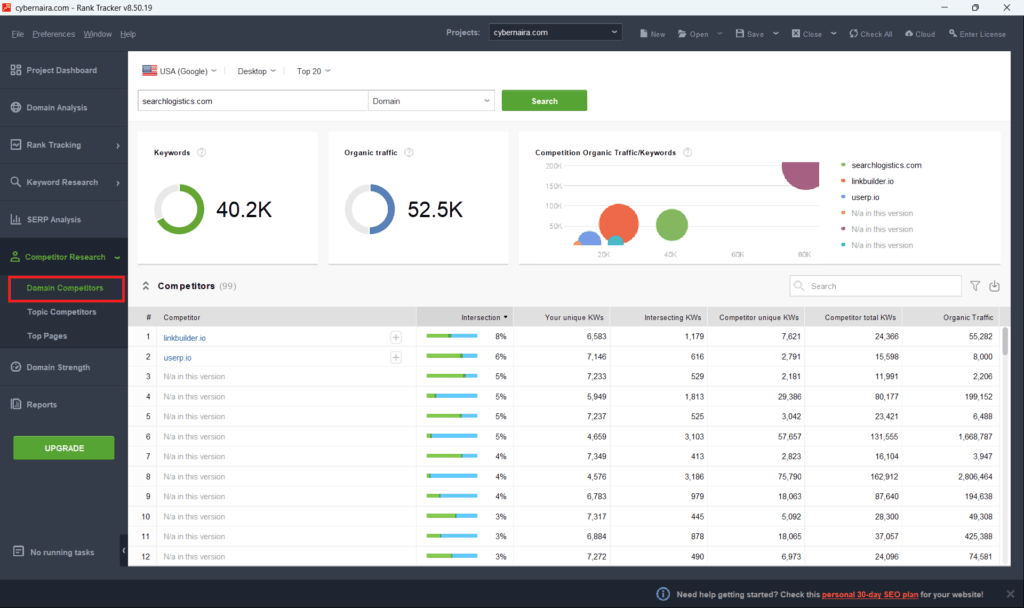This screenshot has width=1024, height=608.
Task: Click the filter funnel icon above the table
Action: point(975,286)
